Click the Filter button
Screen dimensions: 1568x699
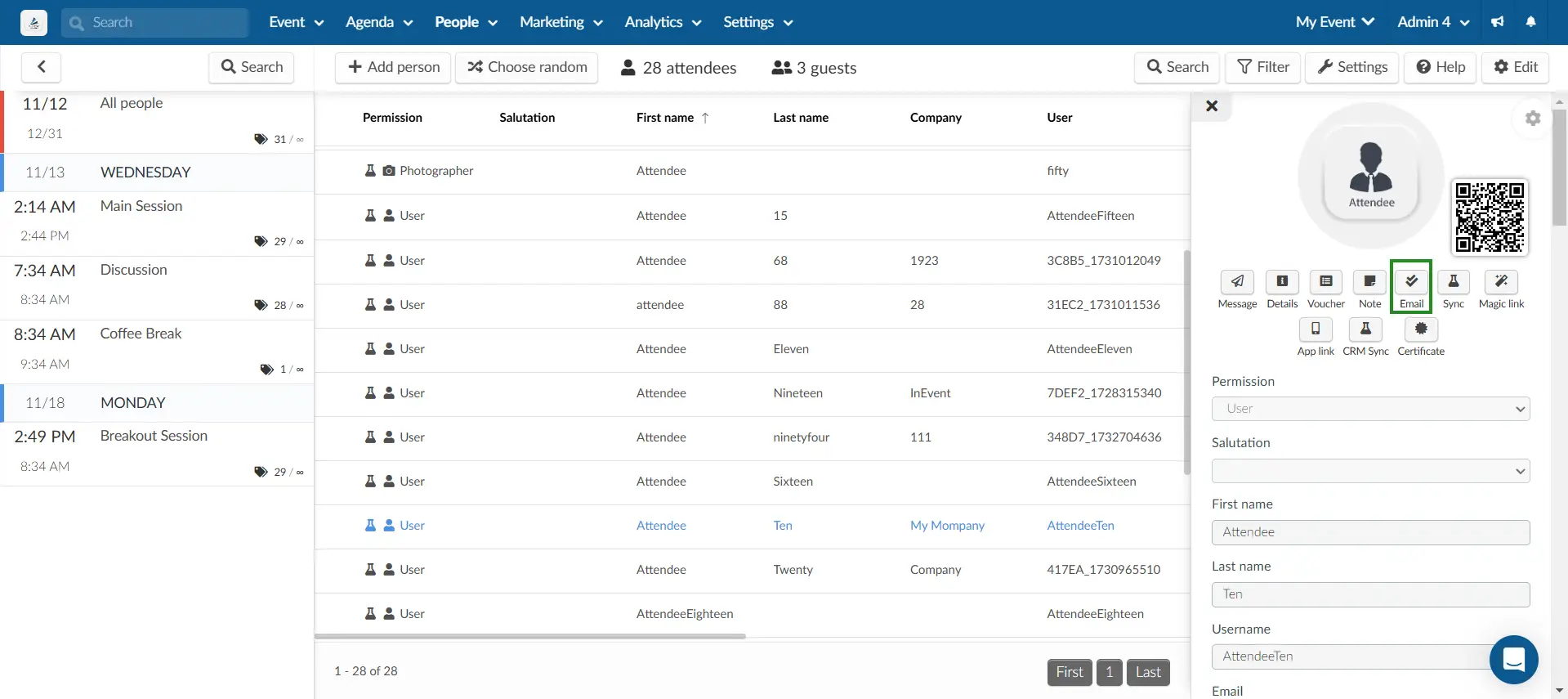coord(1263,67)
